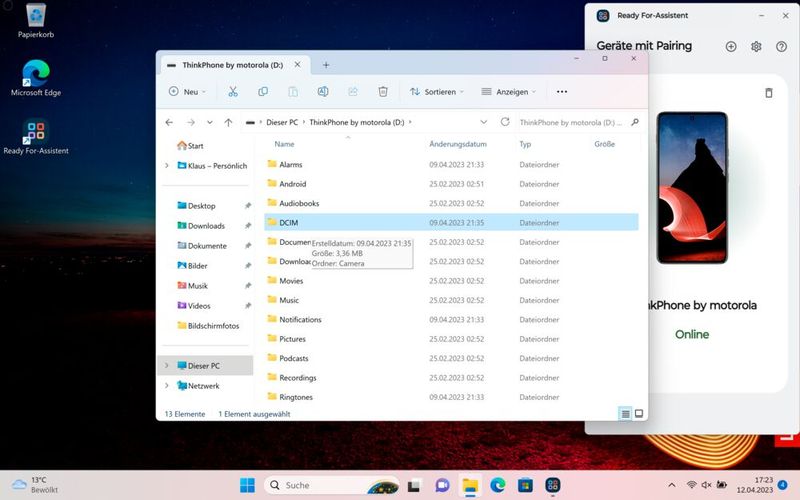
Task: Click the ThinkPhone search field
Action: click(x=570, y=122)
